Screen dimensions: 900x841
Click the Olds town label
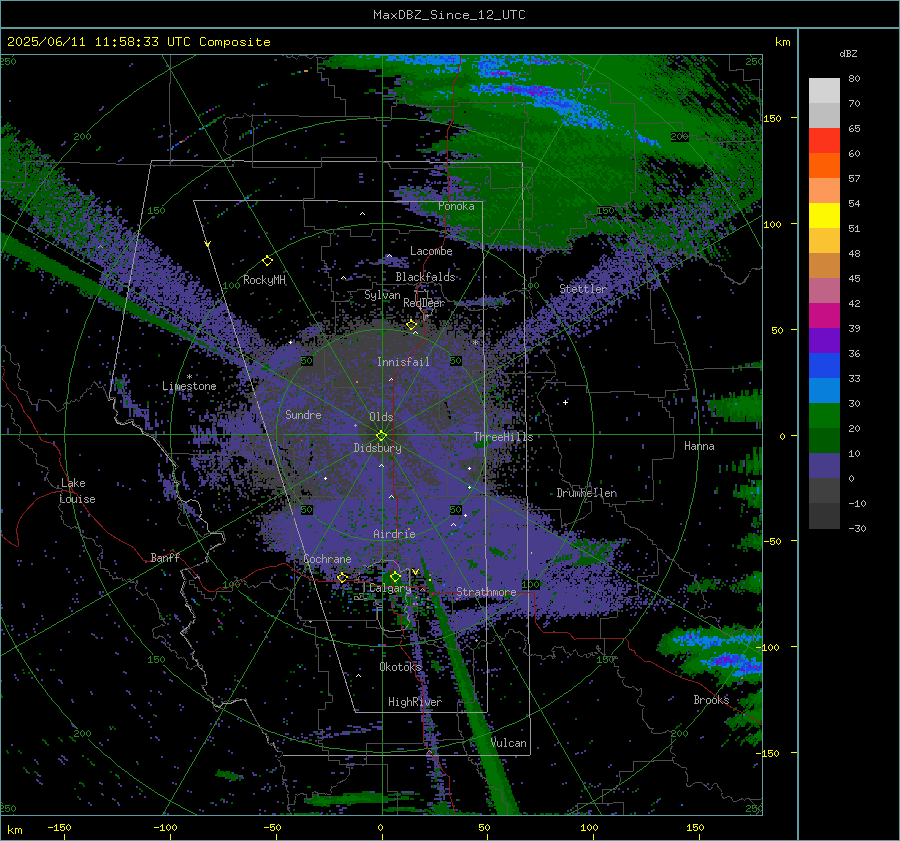click(381, 417)
